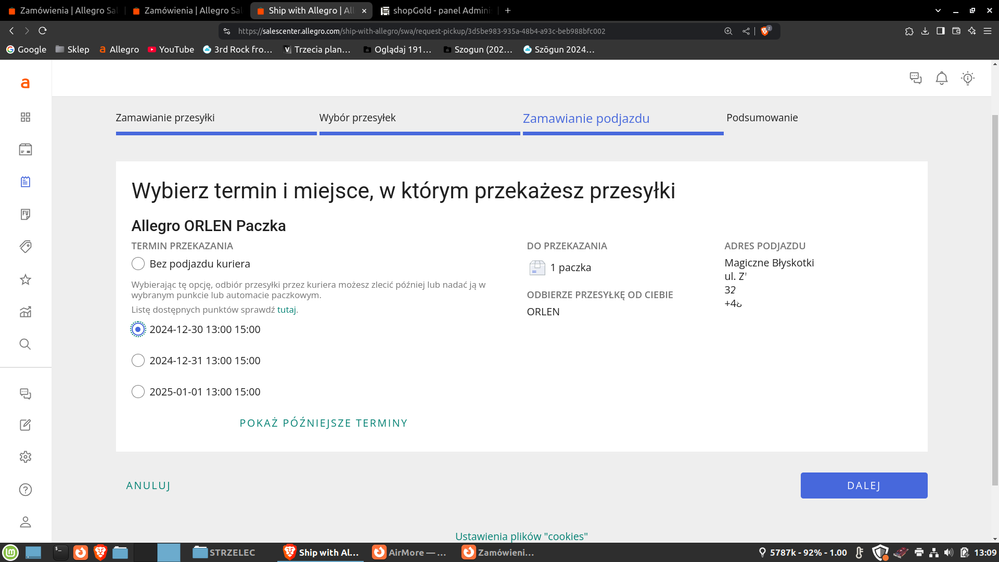Click the volume speaker tray icon
The image size is (999, 562).
949,552
